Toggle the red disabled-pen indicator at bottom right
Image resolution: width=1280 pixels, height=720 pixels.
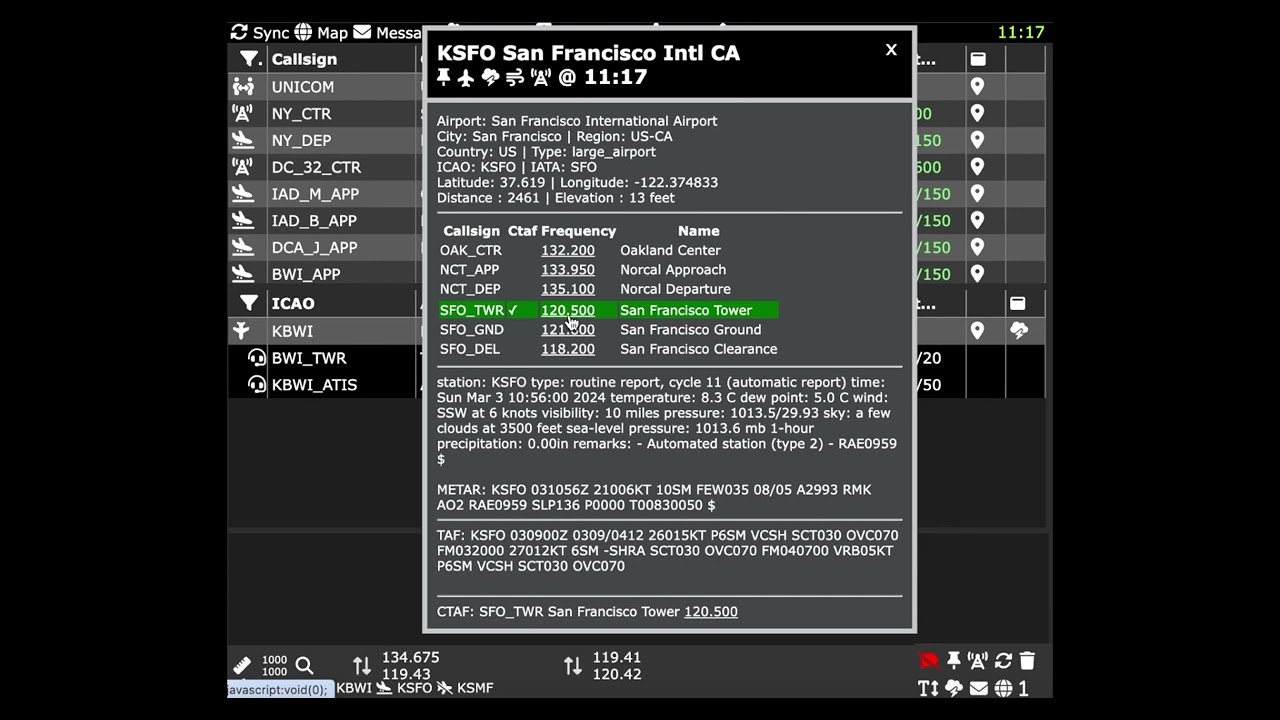coord(928,661)
